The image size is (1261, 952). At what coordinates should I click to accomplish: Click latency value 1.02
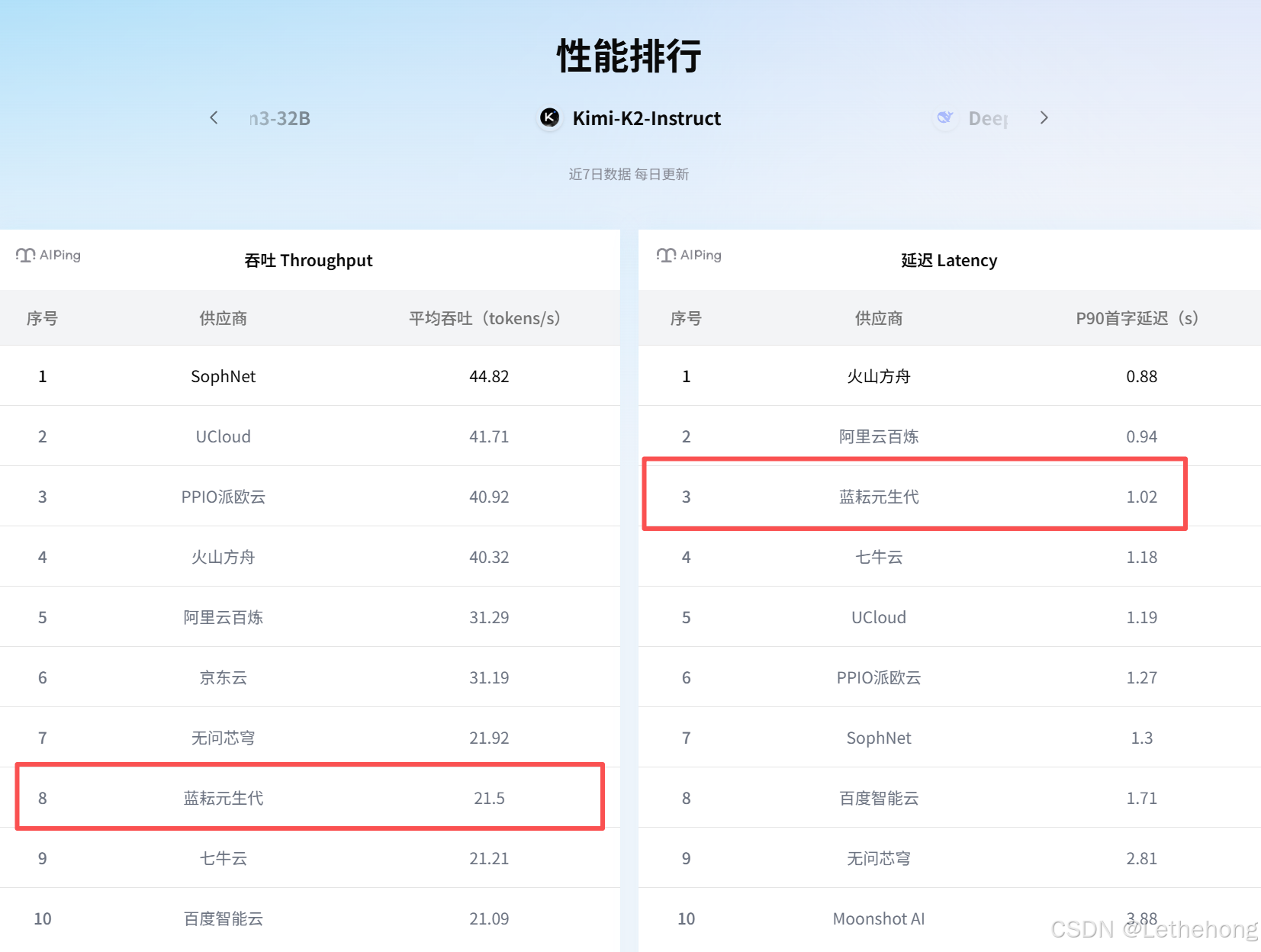(1142, 497)
